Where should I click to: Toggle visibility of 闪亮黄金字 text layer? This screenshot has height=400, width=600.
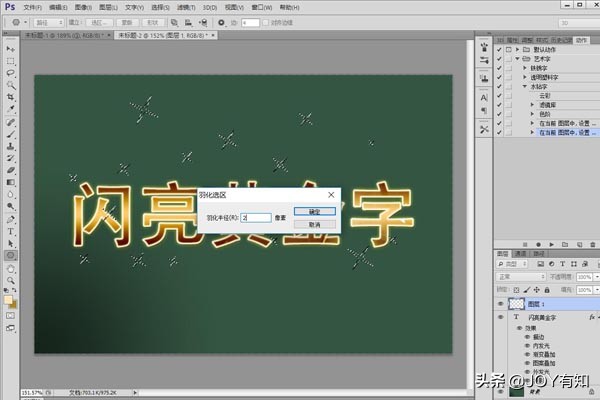501,317
